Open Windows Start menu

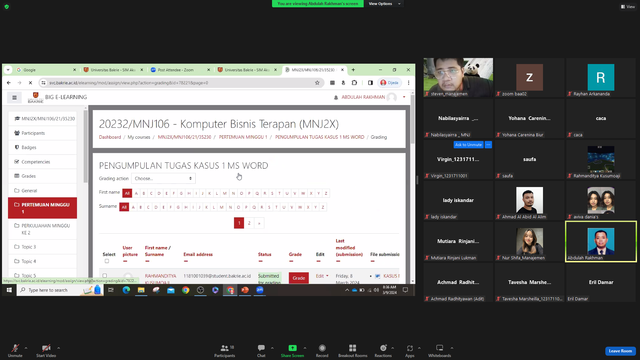pos(9,290)
